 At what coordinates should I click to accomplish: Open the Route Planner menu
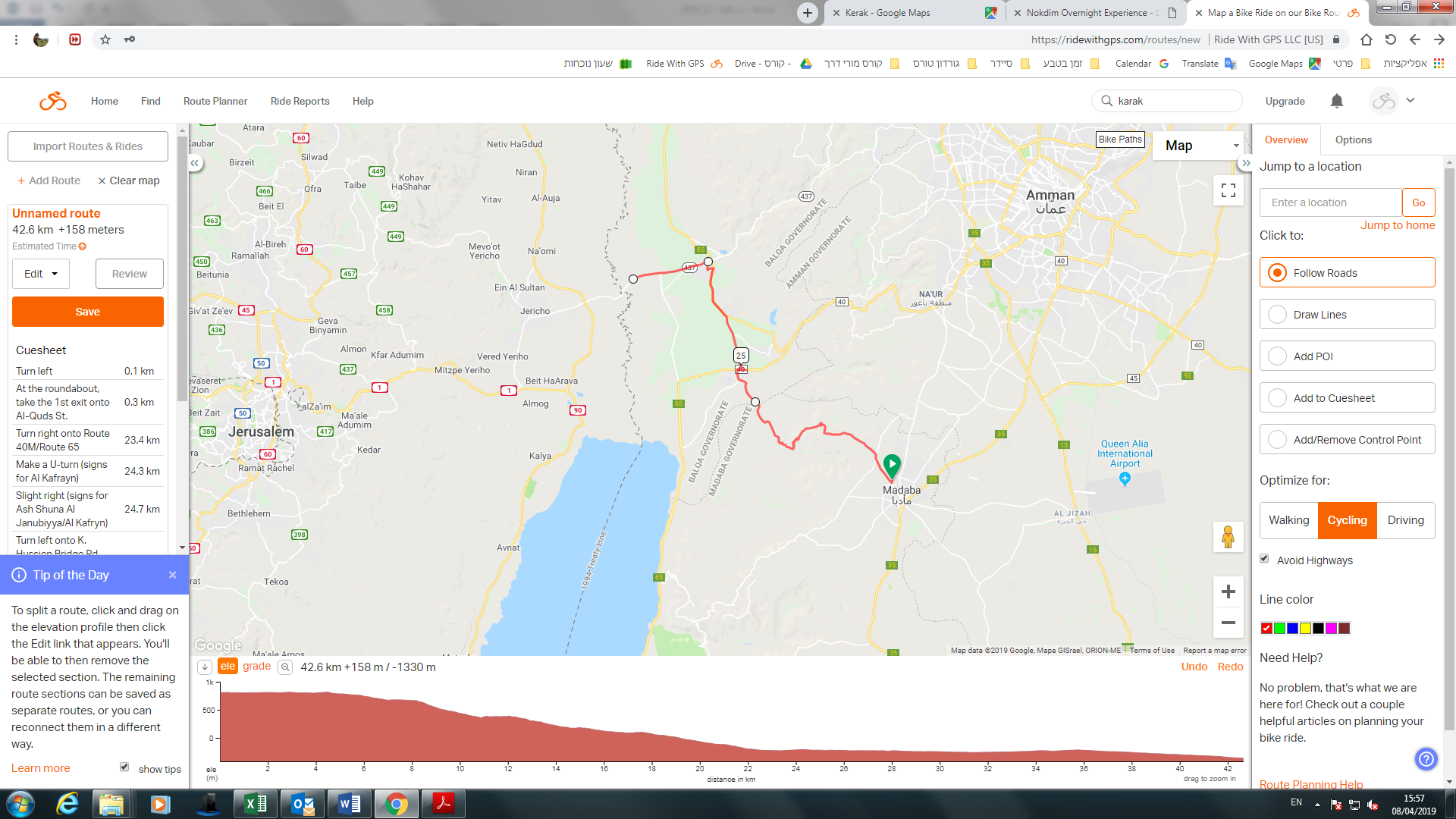pos(215,101)
